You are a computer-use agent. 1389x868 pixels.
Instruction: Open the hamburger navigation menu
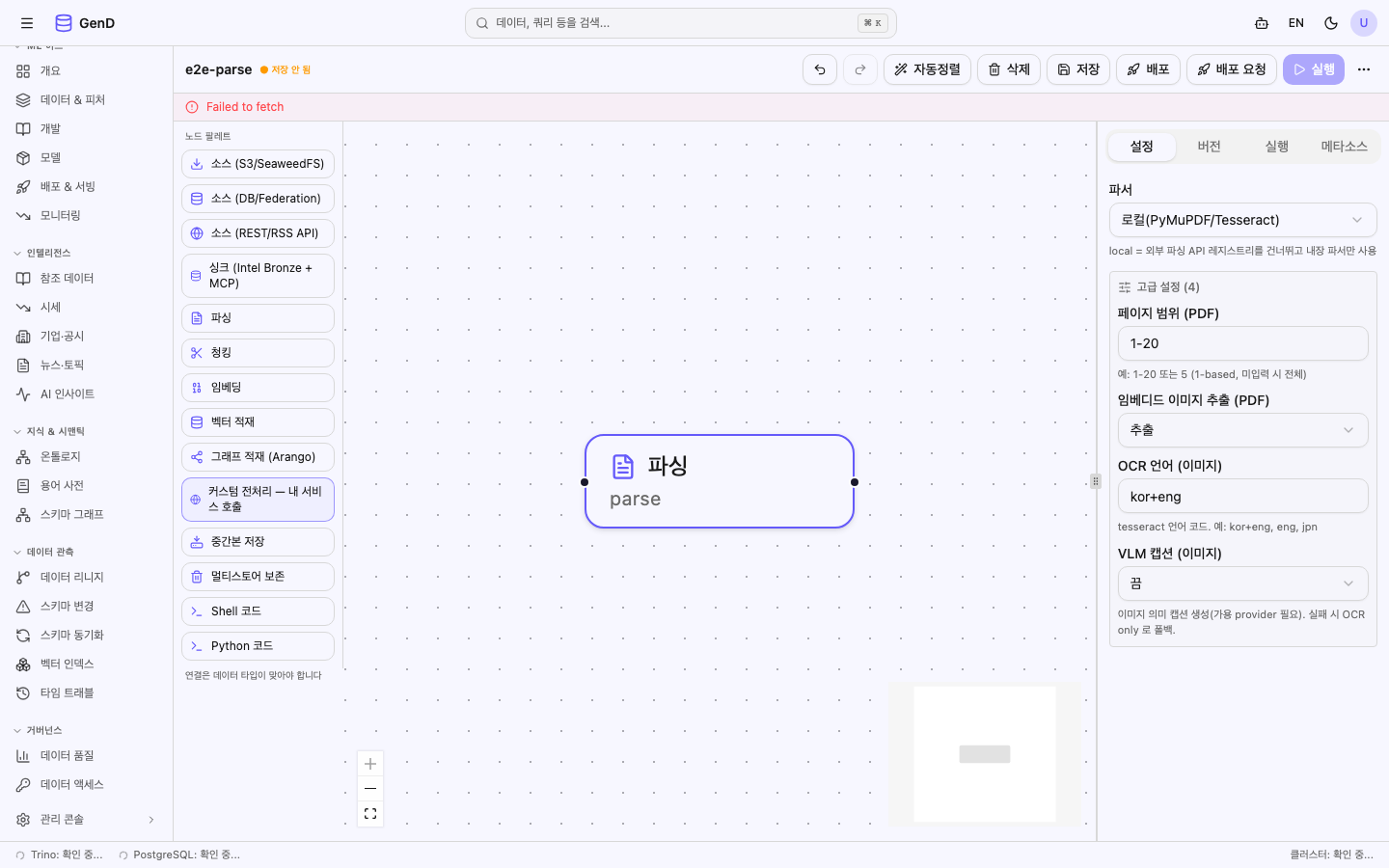pyautogui.click(x=27, y=23)
